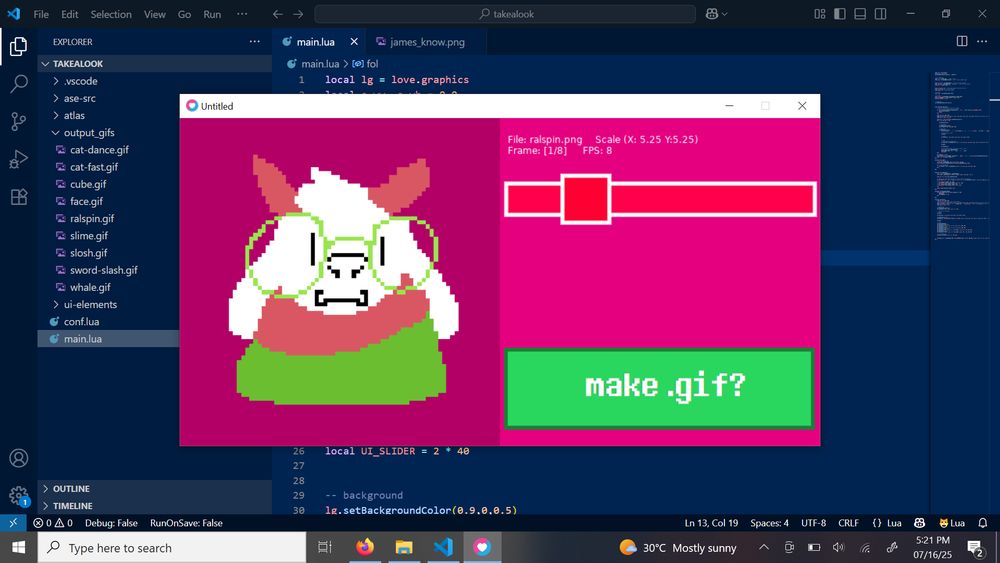Open the Go menu

pyautogui.click(x=184, y=14)
